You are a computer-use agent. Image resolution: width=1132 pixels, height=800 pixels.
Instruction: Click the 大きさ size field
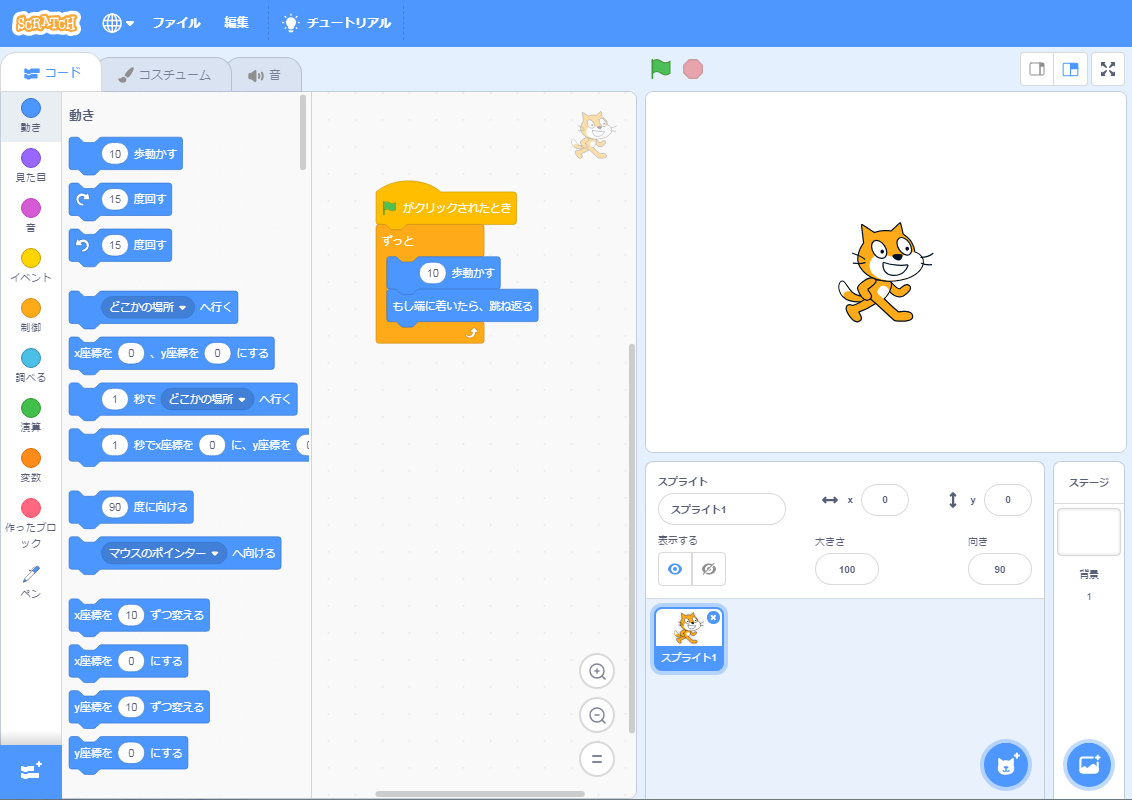click(847, 569)
